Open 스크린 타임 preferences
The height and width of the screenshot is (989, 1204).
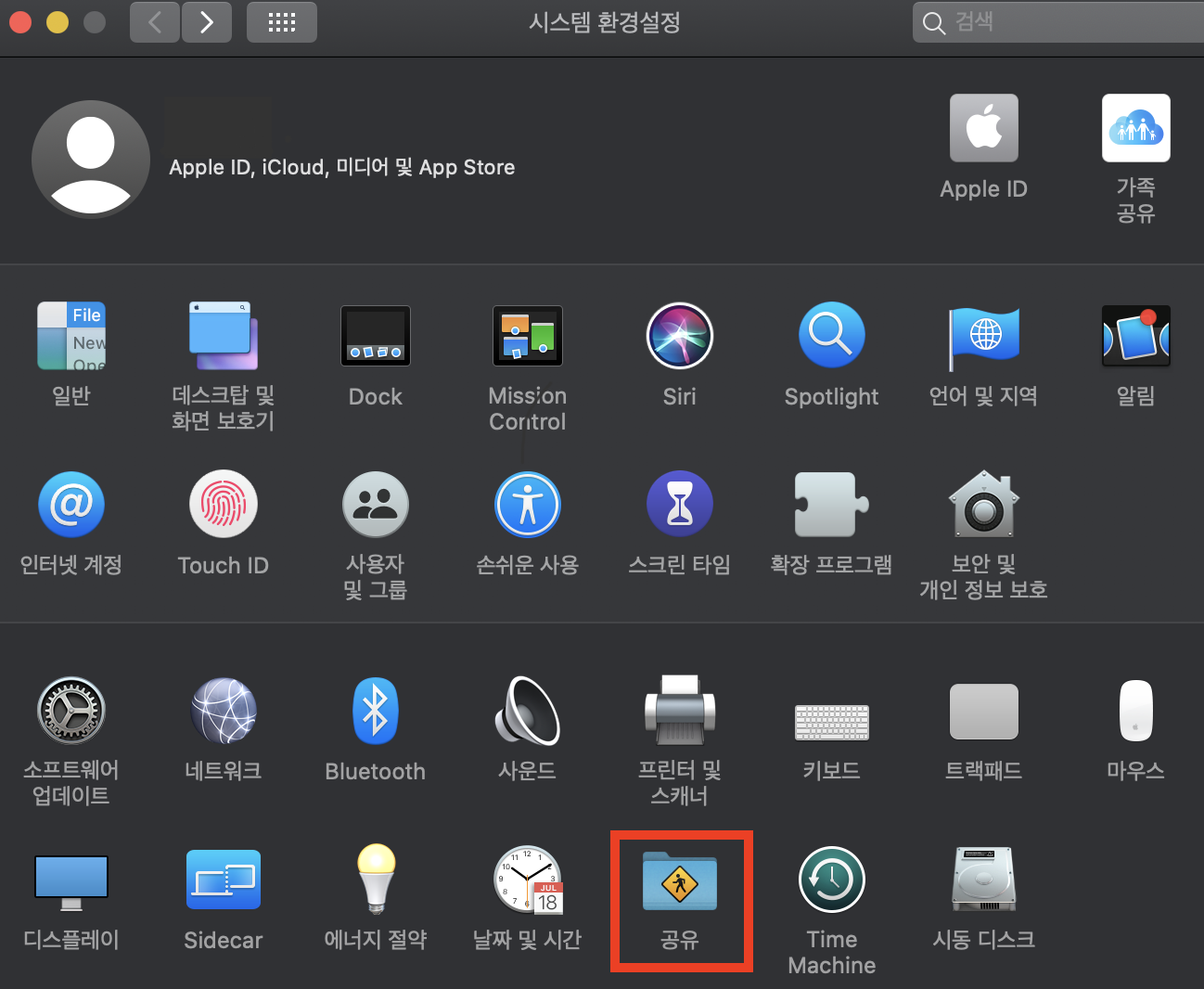(680, 505)
